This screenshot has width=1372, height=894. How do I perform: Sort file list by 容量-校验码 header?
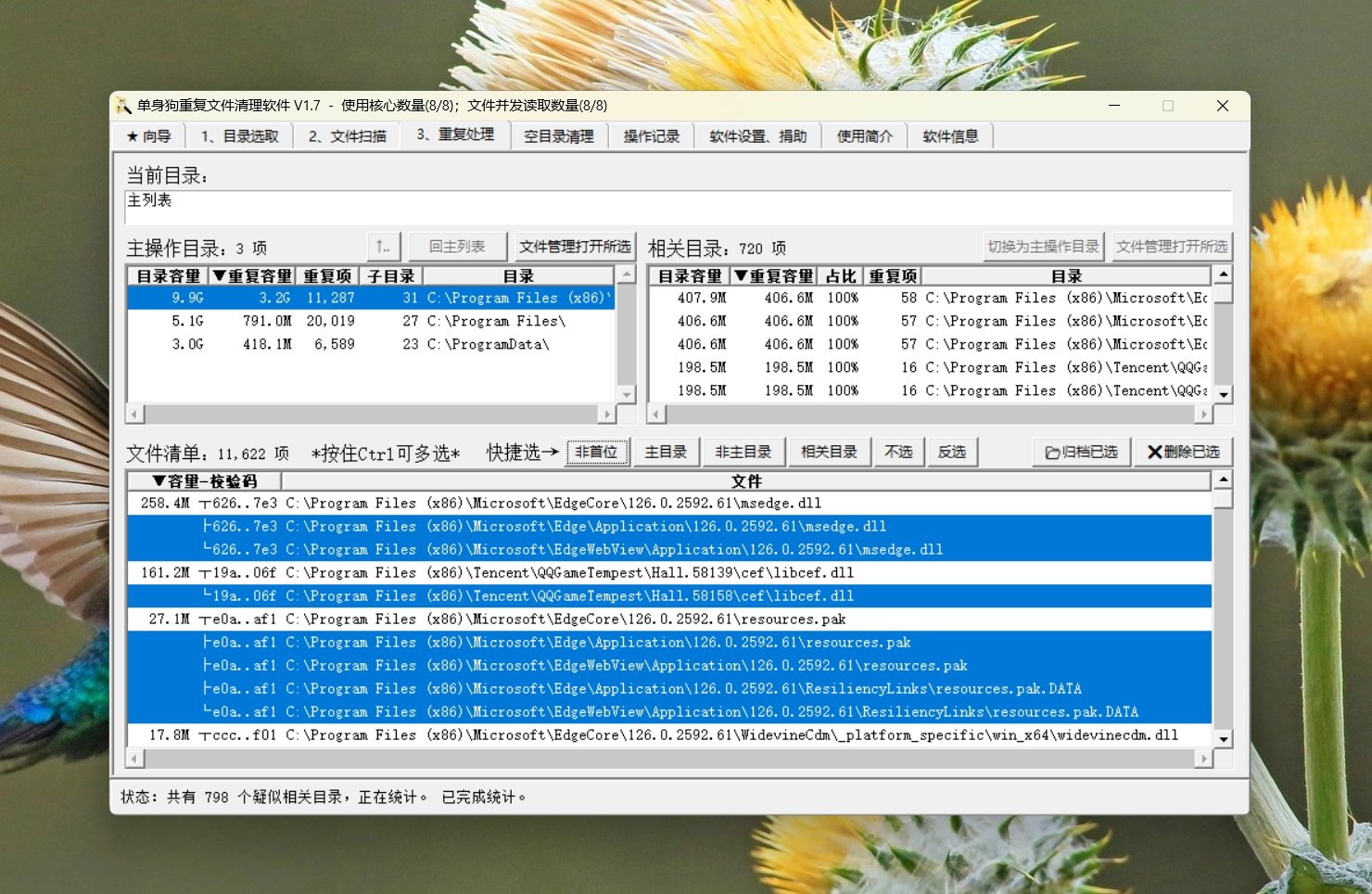click(x=204, y=481)
